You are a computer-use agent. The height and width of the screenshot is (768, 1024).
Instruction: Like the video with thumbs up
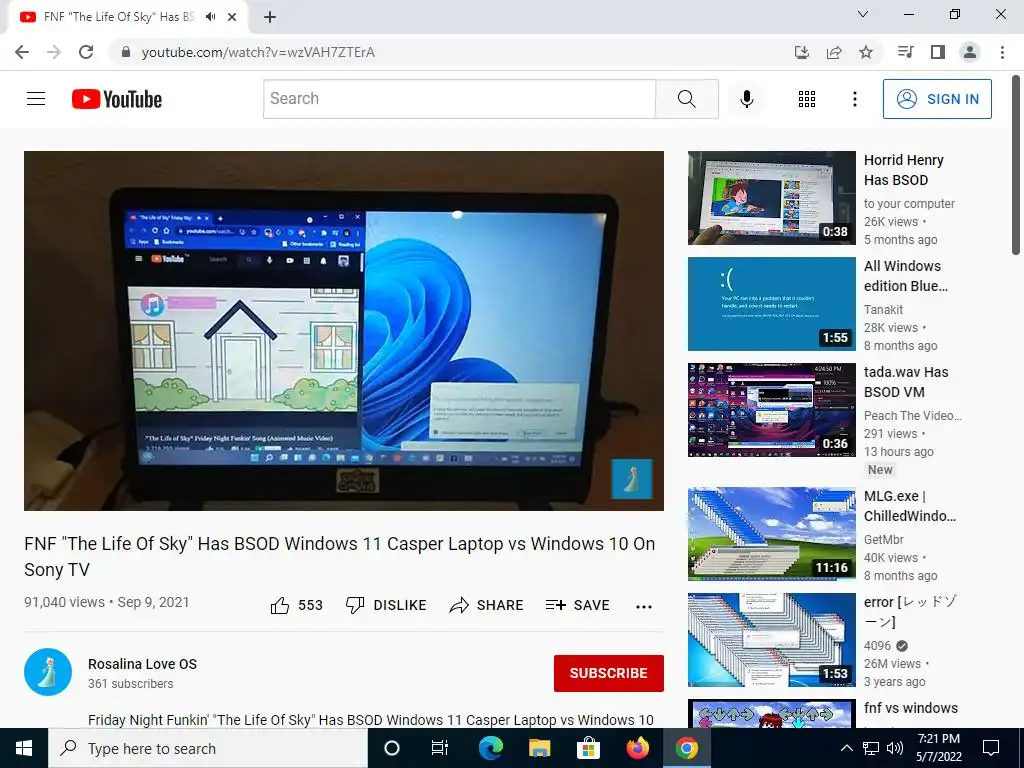pos(296,605)
